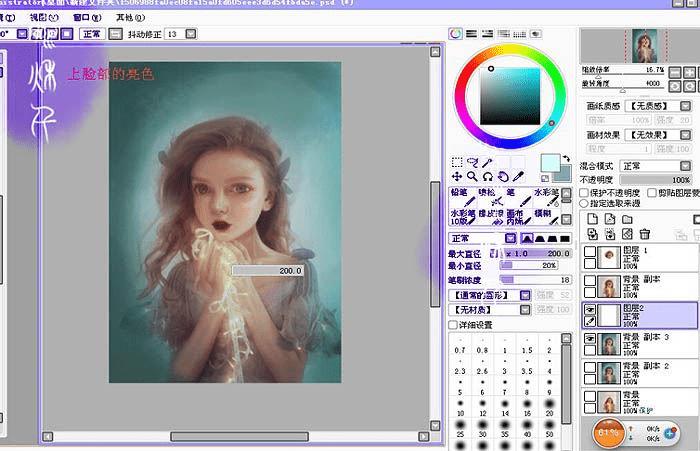Select the move tool

(x=457, y=177)
